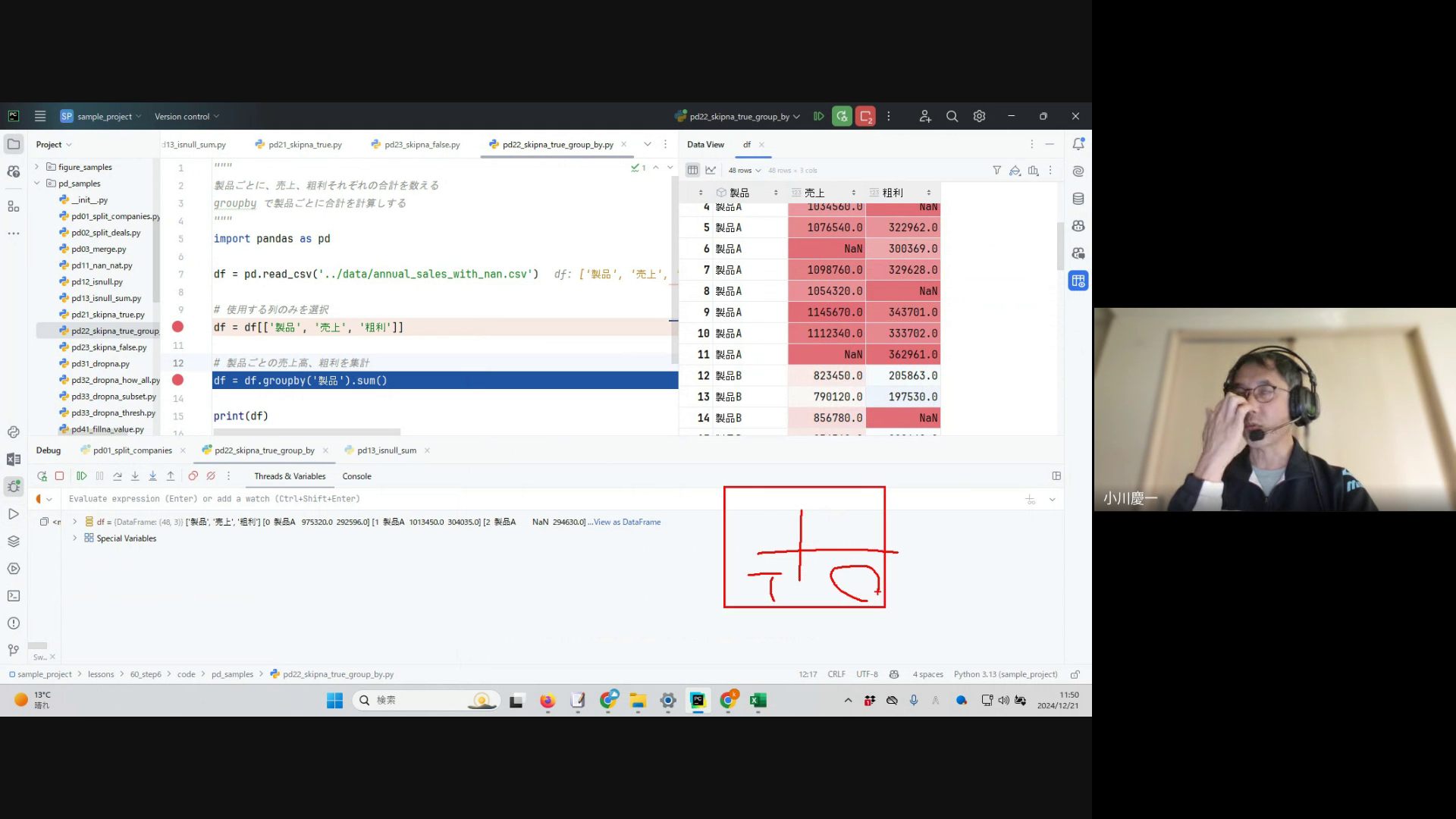Toggle Mute Breakpoints in debug toolbar
The image size is (1456, 819).
click(x=211, y=476)
